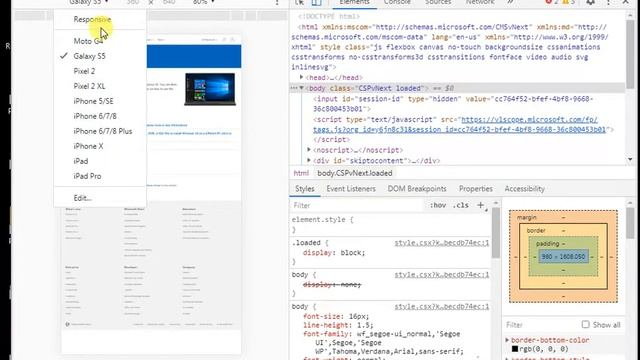The width and height of the screenshot is (640, 360).
Task: Click the display: block declaration
Action: 334,253
